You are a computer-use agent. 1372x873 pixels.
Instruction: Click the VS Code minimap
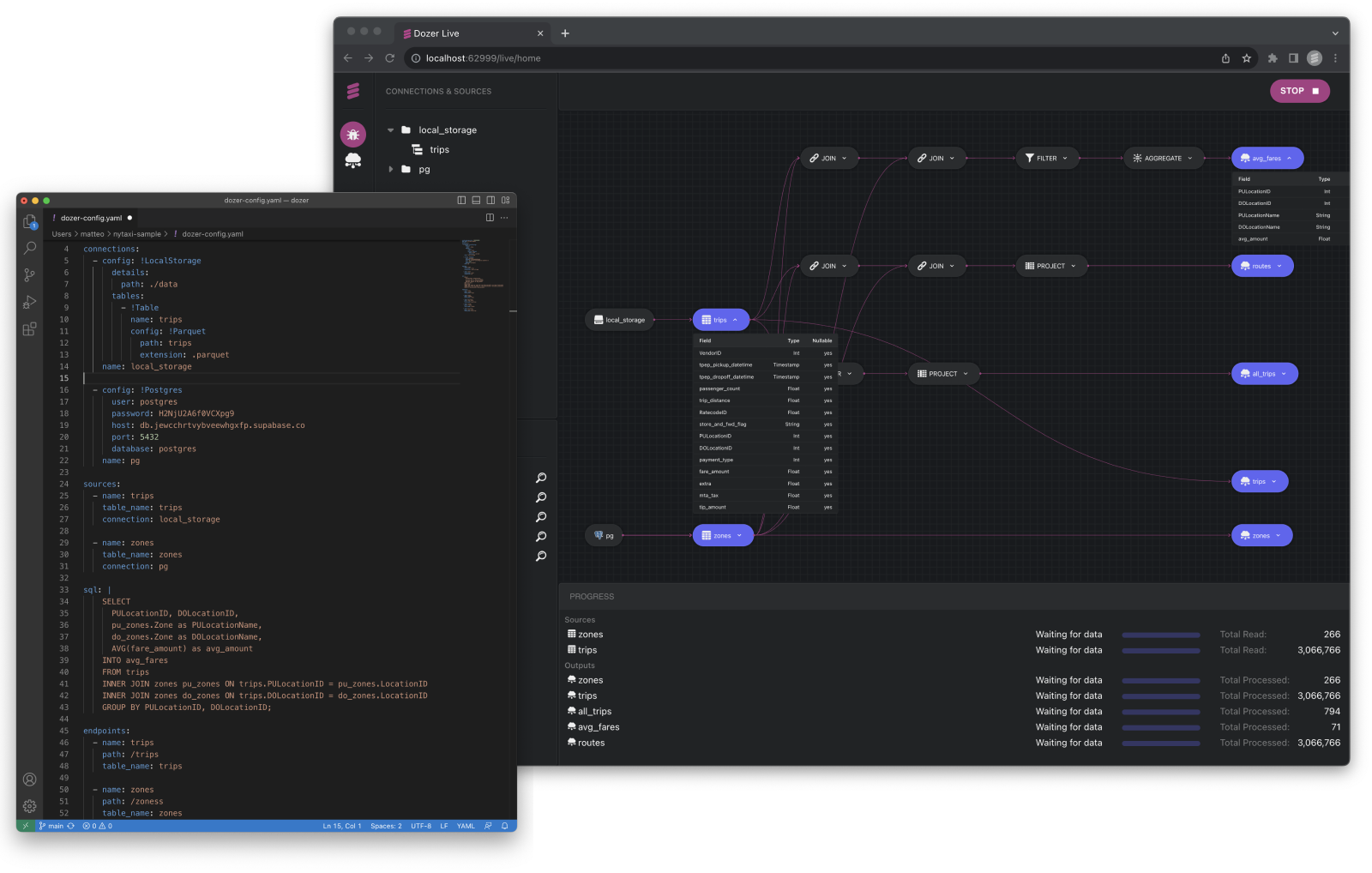[x=484, y=276]
